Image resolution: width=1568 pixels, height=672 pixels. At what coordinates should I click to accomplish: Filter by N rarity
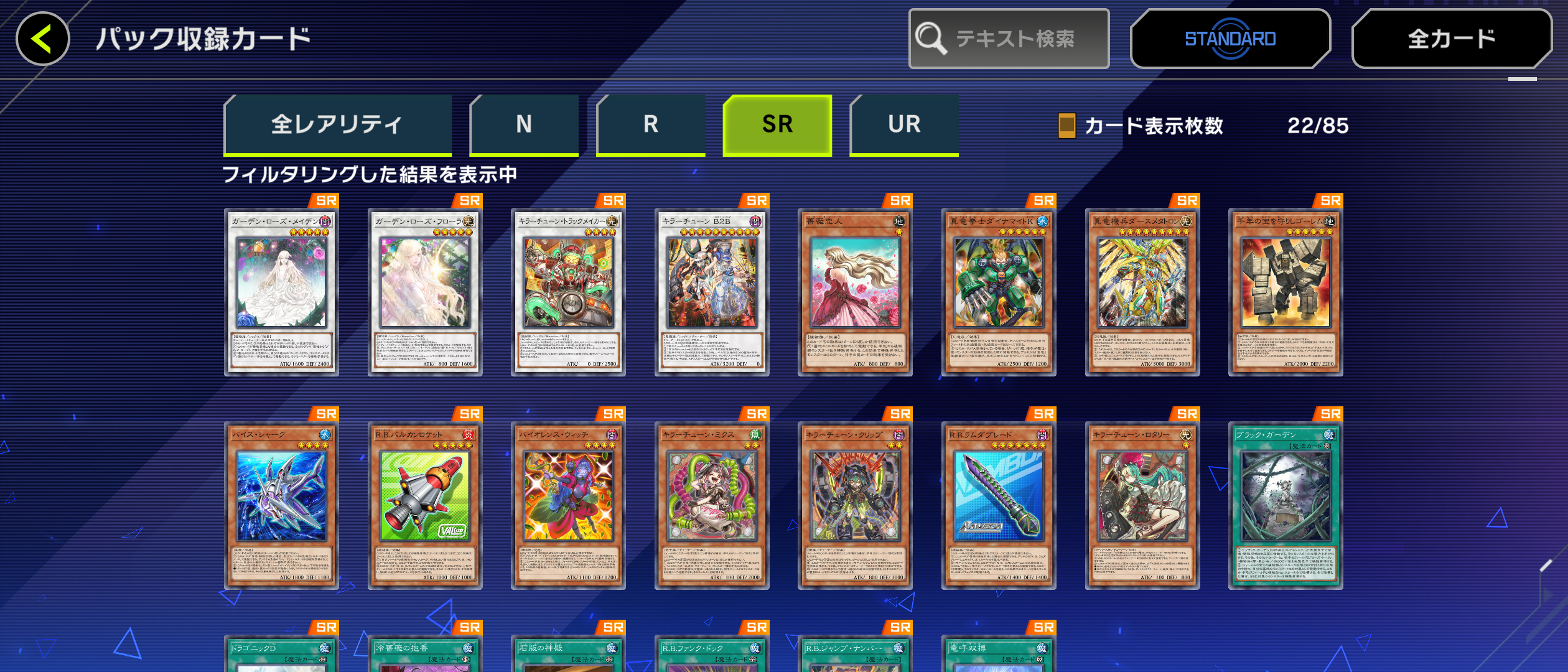[x=524, y=124]
